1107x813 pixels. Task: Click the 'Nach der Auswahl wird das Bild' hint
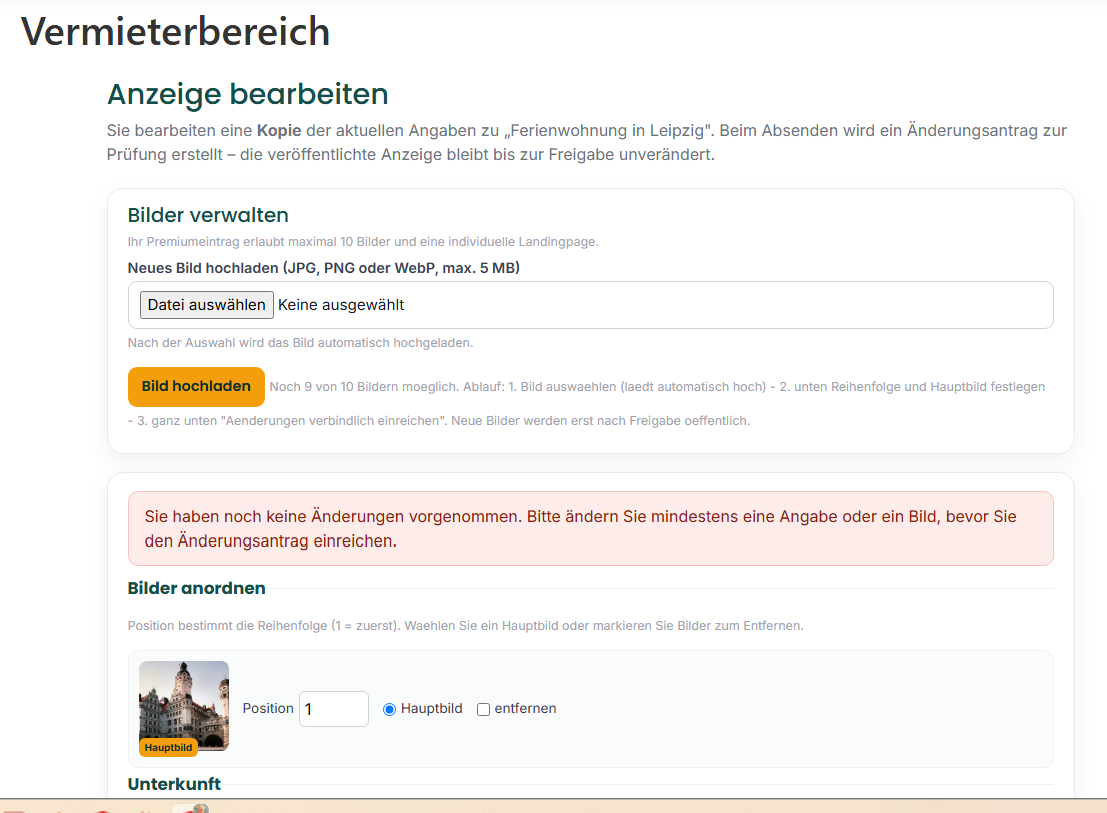[x=300, y=343]
